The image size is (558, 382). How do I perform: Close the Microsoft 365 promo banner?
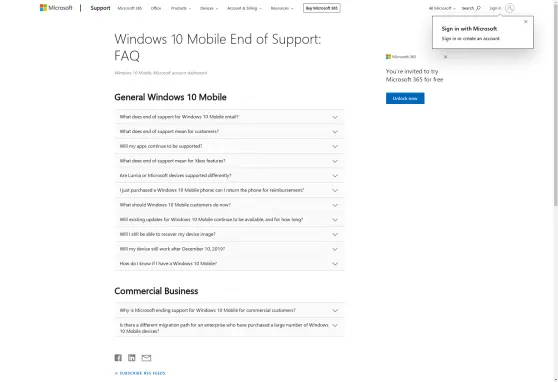pyautogui.click(x=445, y=57)
